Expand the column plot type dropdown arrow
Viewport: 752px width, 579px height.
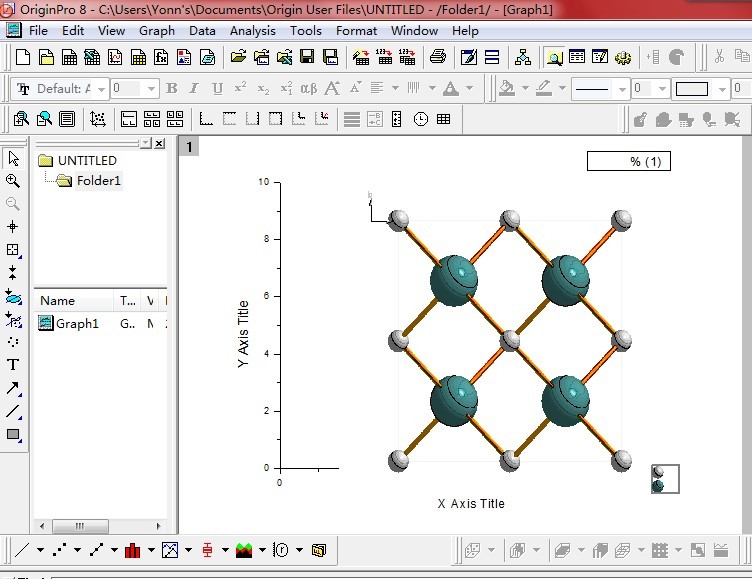(151, 550)
